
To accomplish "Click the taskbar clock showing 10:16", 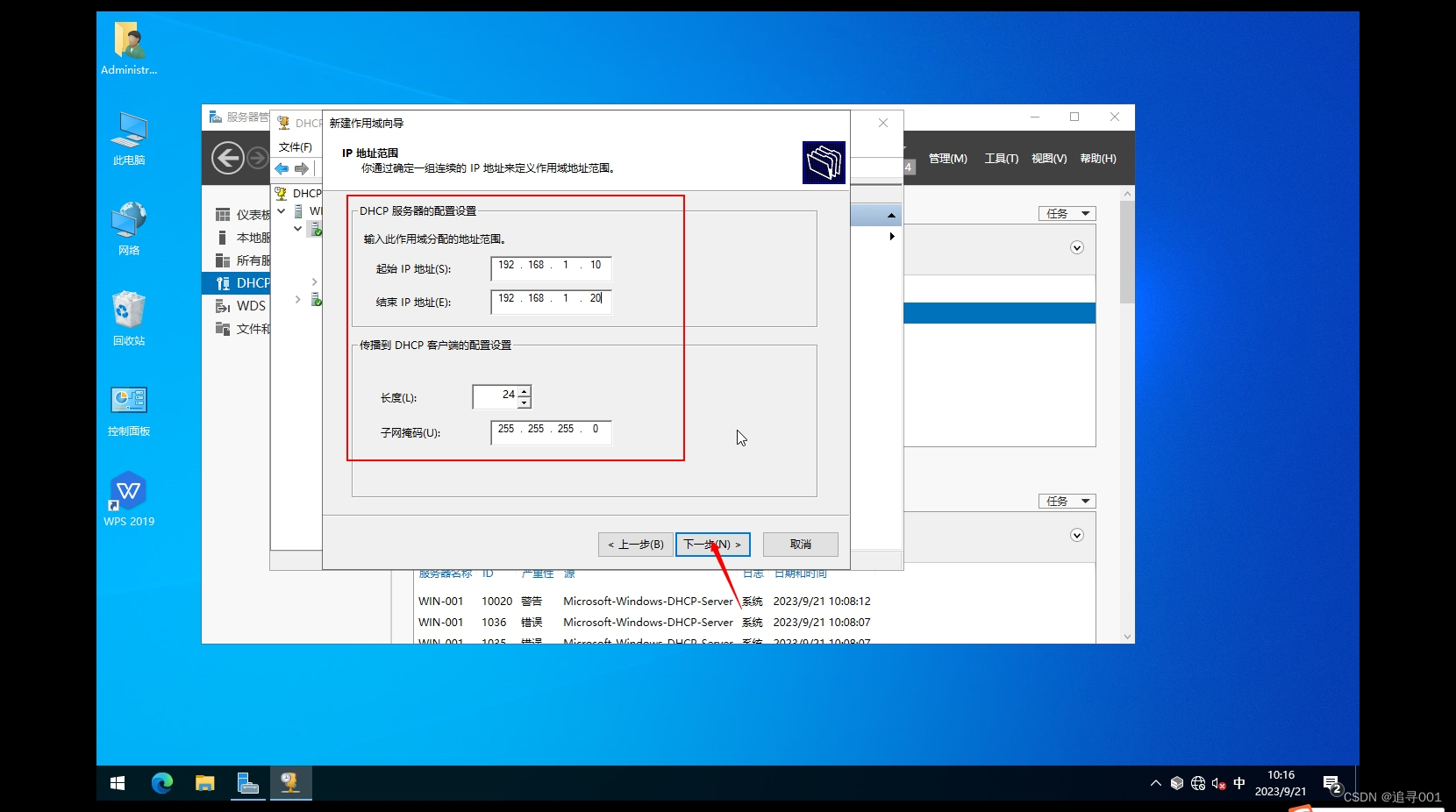I will [x=1281, y=783].
